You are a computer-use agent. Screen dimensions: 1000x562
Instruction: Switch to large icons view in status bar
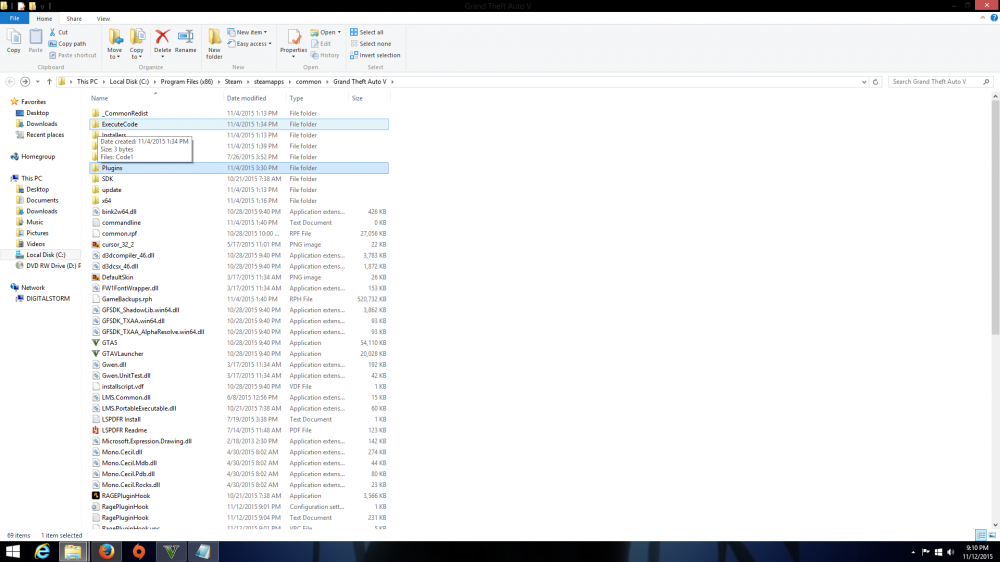pyautogui.click(x=992, y=535)
